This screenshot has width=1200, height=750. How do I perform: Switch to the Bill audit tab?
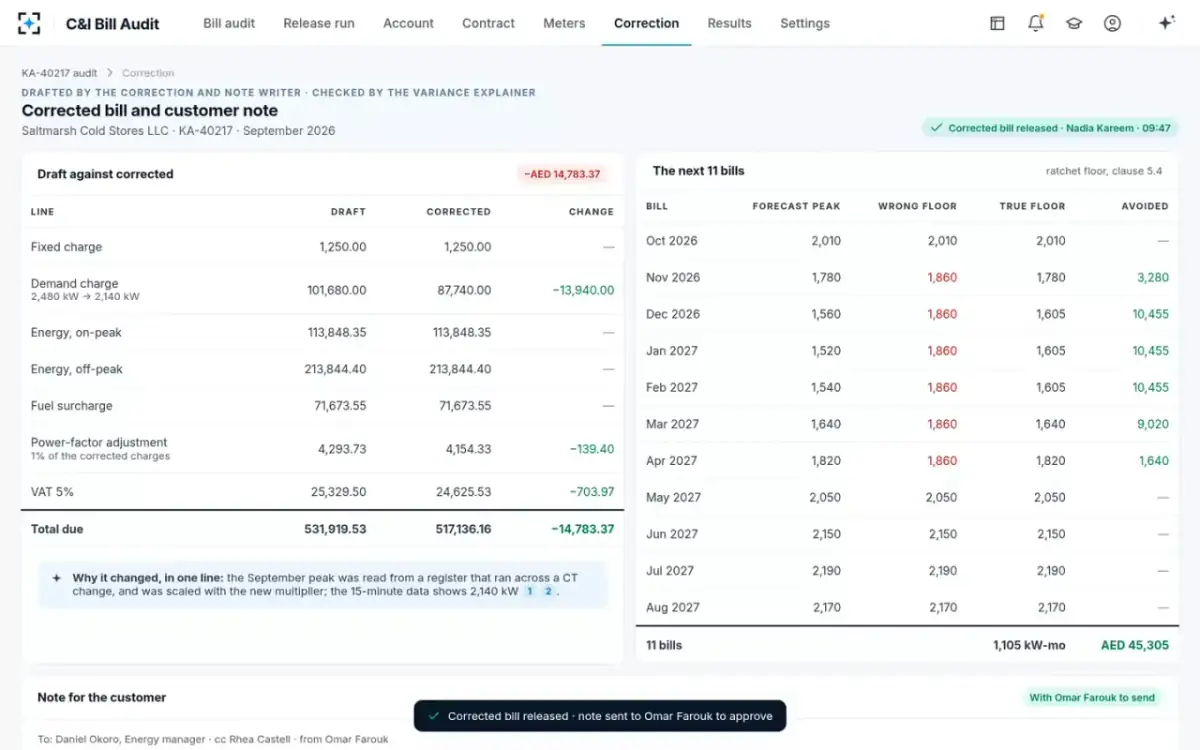point(229,23)
